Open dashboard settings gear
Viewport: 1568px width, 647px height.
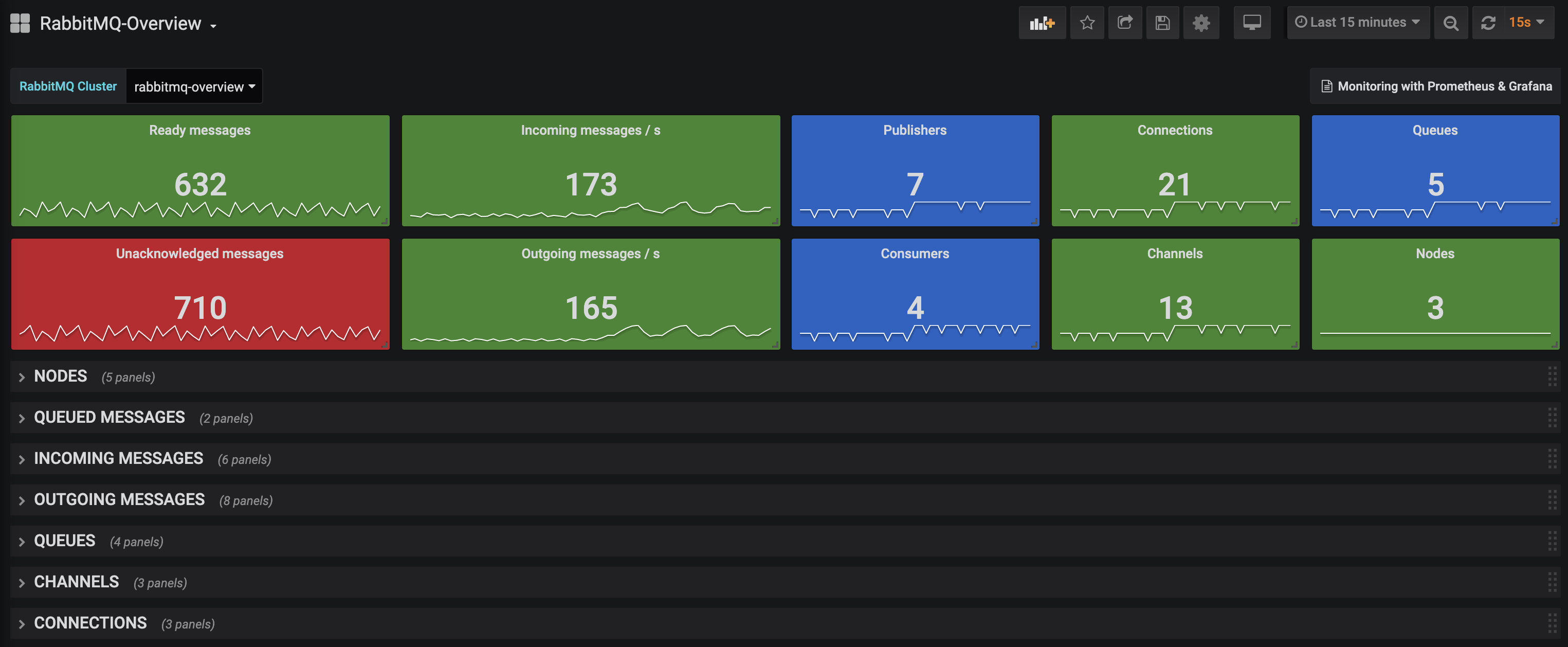(x=1200, y=23)
